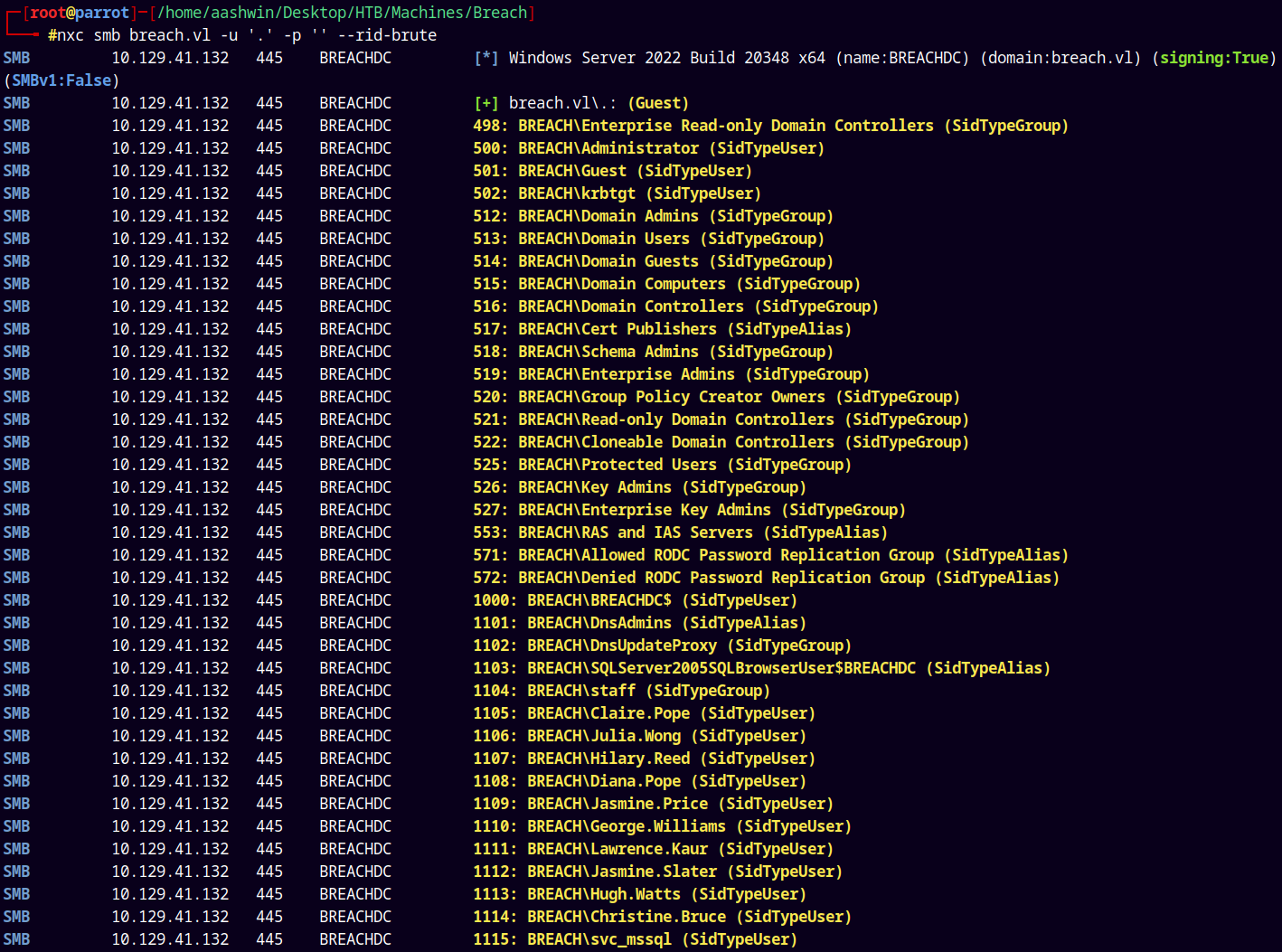Click the BREACH\Julia.Wong user entry
Screen dimensions: 1282x952
point(665,736)
